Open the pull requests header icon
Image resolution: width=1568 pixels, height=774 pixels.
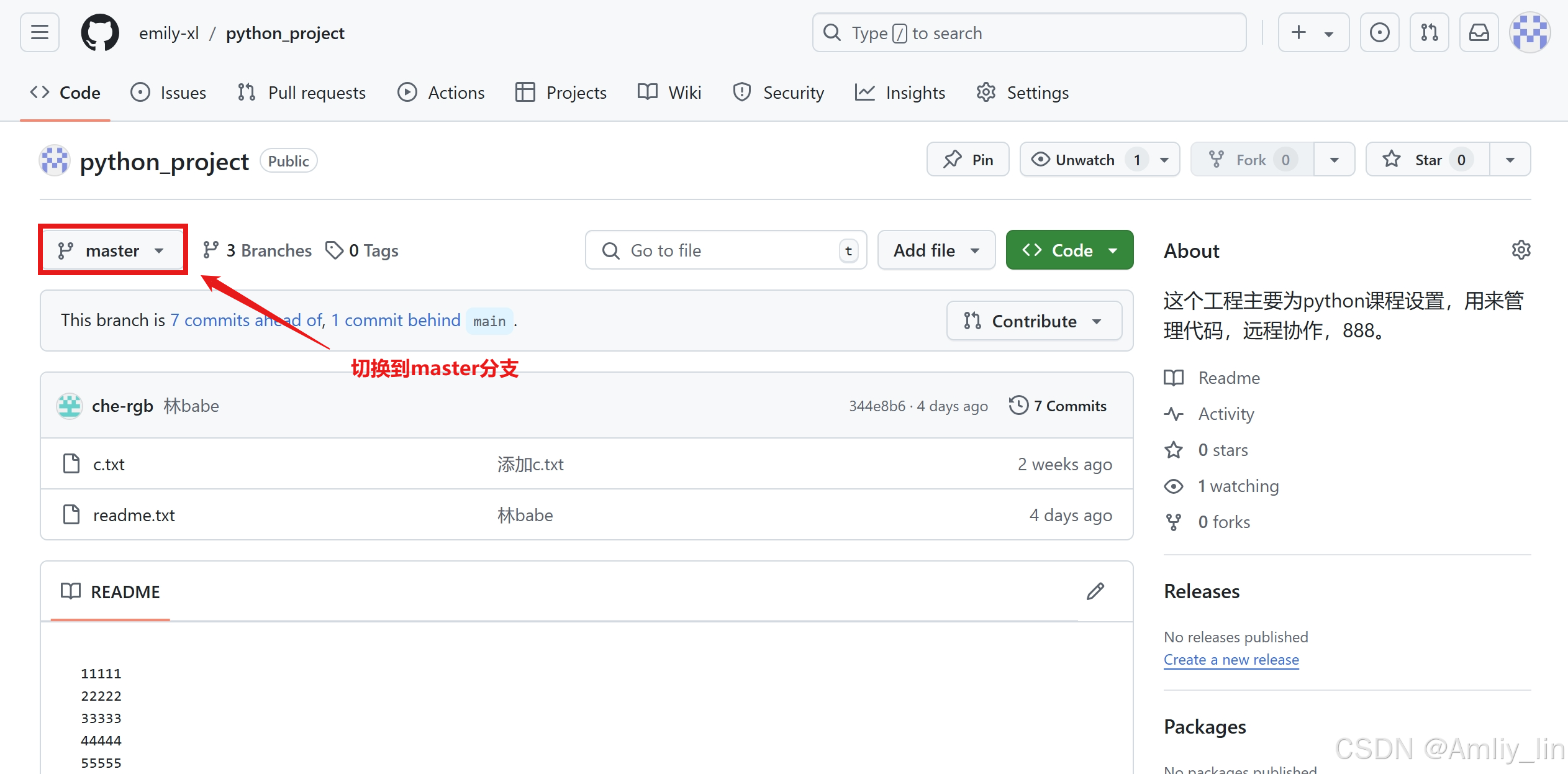click(x=1429, y=32)
